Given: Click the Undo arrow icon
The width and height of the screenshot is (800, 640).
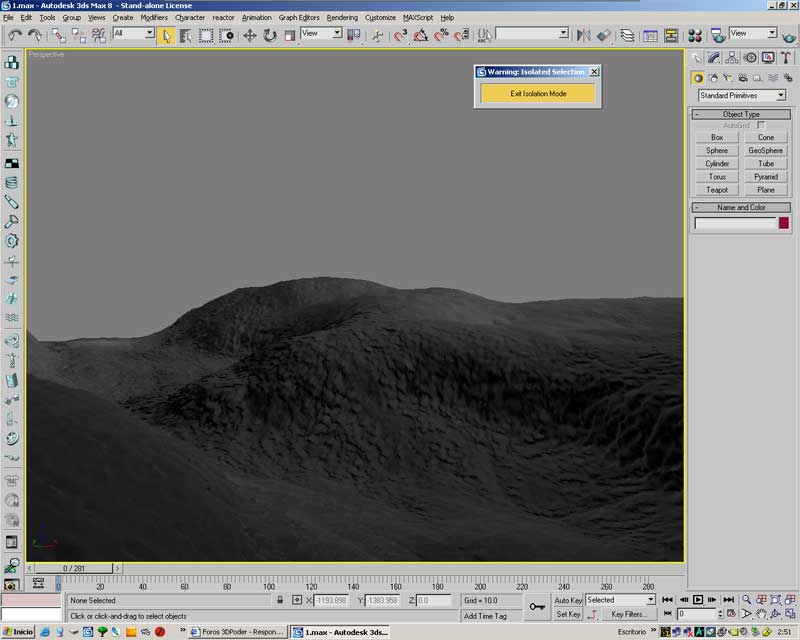Looking at the screenshot, I should click(x=14, y=35).
